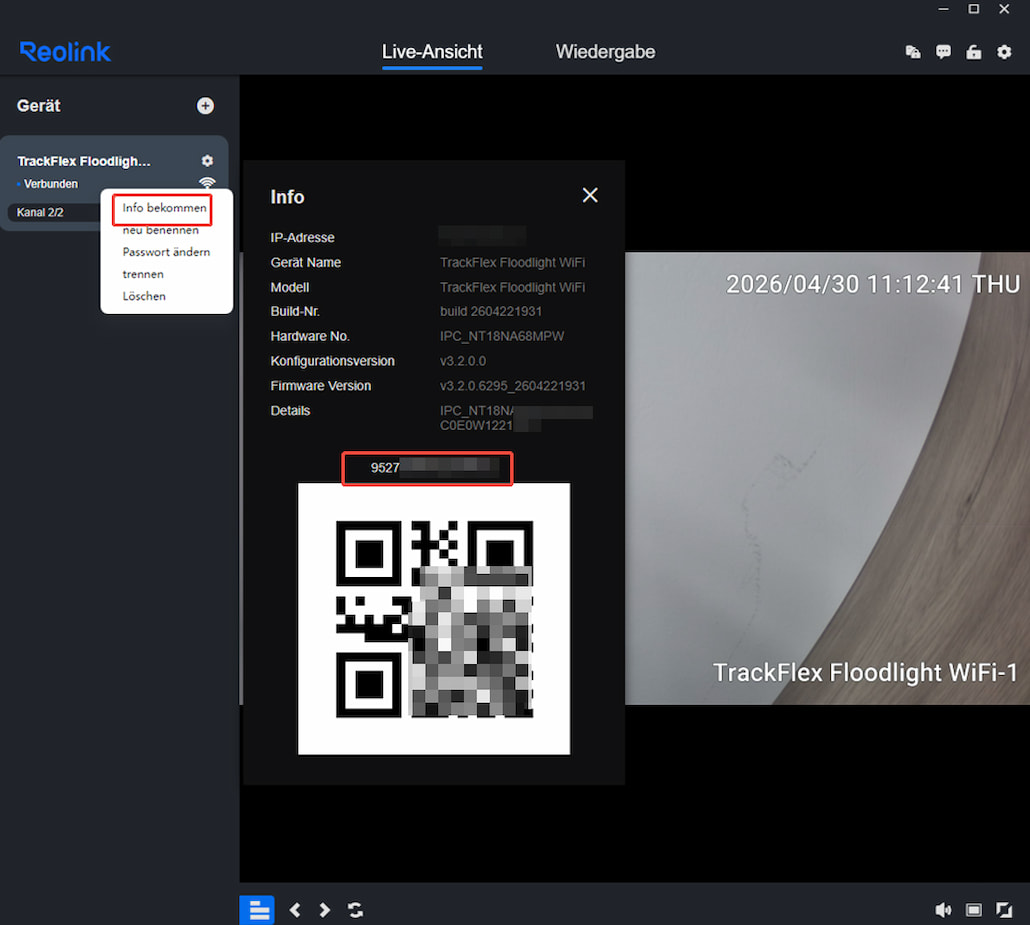
Task: Click the Modell value TrackFlex Floodlight WiFi
Action: point(512,287)
